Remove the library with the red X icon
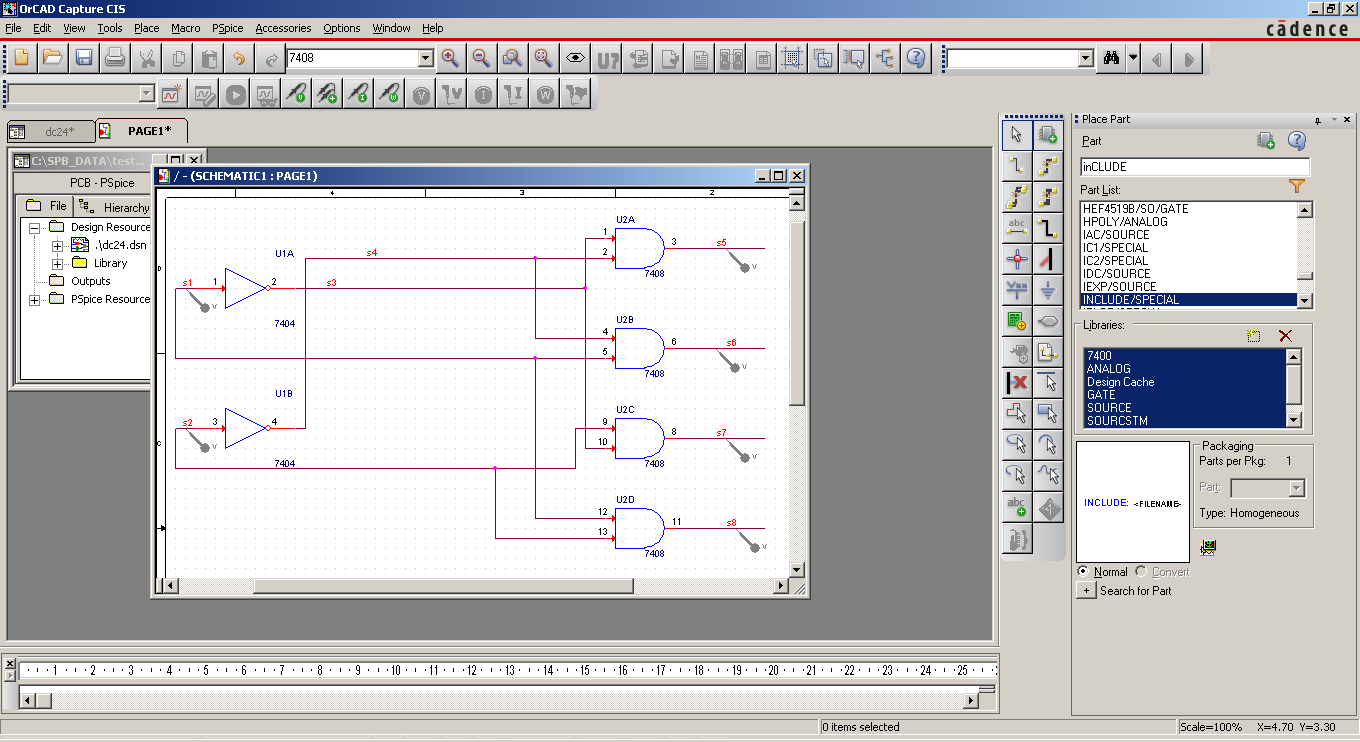The height and width of the screenshot is (742, 1360). coord(1286,337)
